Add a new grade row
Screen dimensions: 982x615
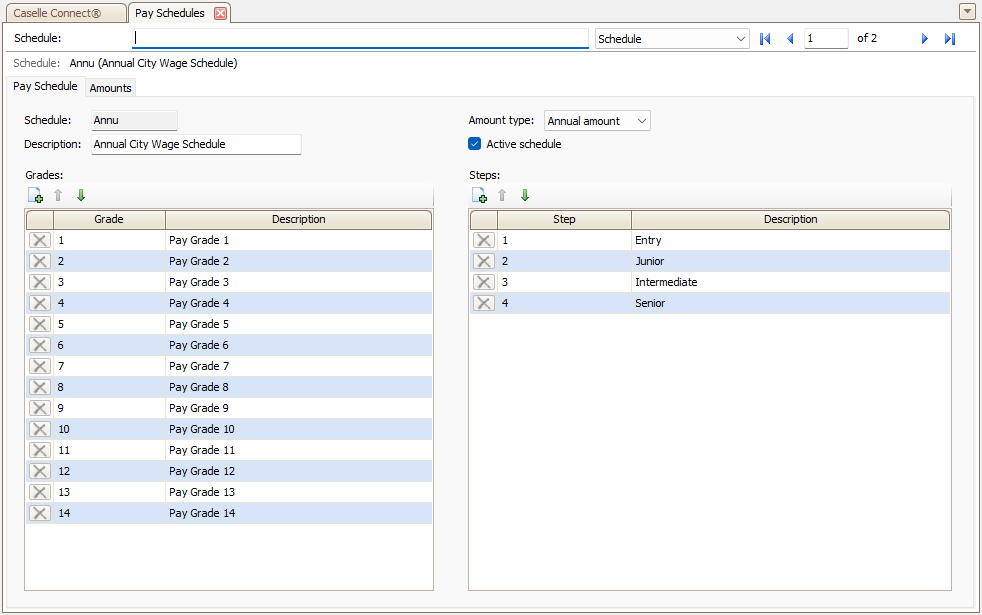pyautogui.click(x=36, y=195)
